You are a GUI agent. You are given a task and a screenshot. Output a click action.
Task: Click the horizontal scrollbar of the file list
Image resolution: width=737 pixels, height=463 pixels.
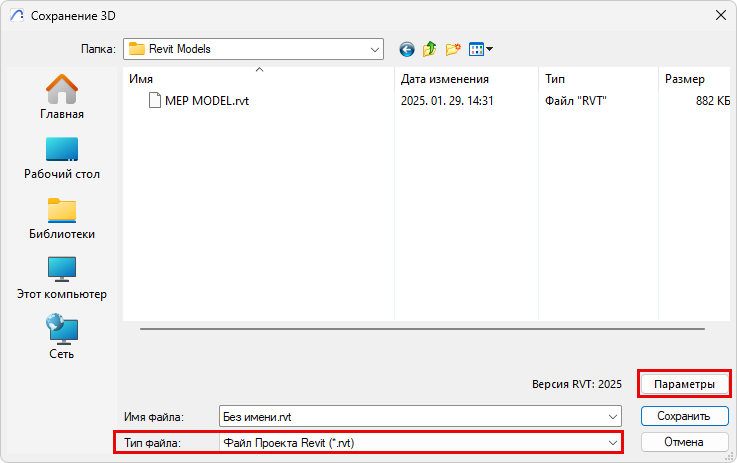coord(422,329)
